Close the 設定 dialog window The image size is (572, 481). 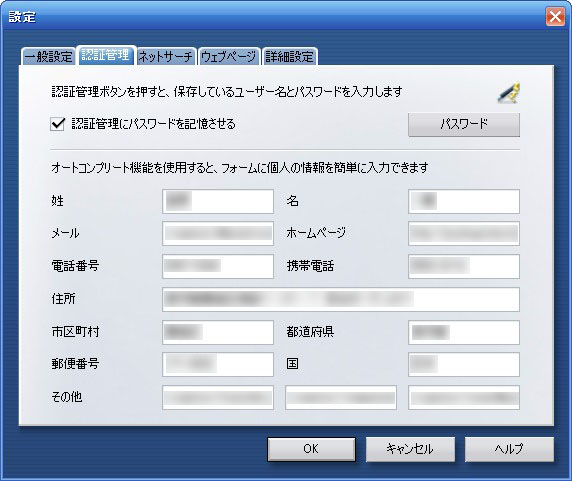point(555,17)
